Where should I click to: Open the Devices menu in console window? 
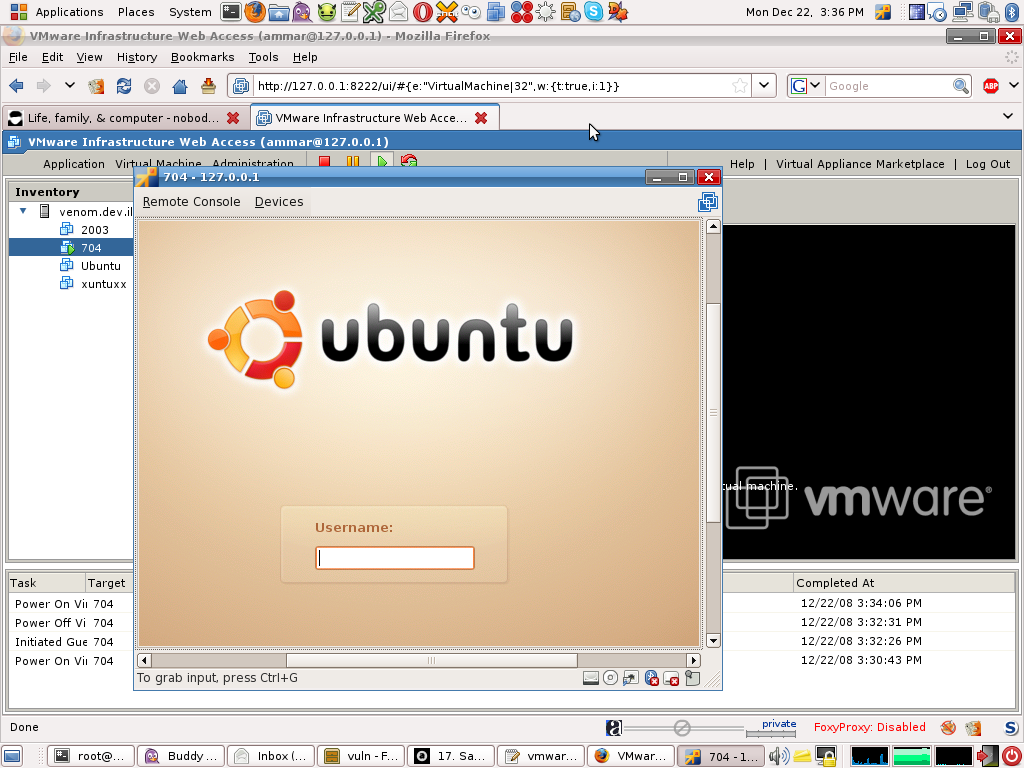tap(279, 202)
